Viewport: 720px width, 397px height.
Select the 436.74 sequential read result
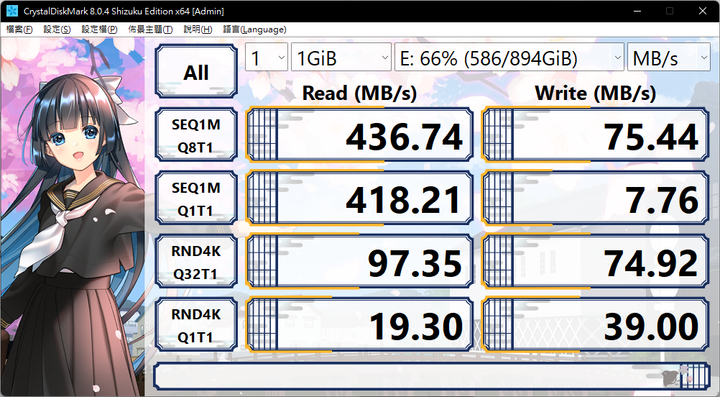(360, 135)
